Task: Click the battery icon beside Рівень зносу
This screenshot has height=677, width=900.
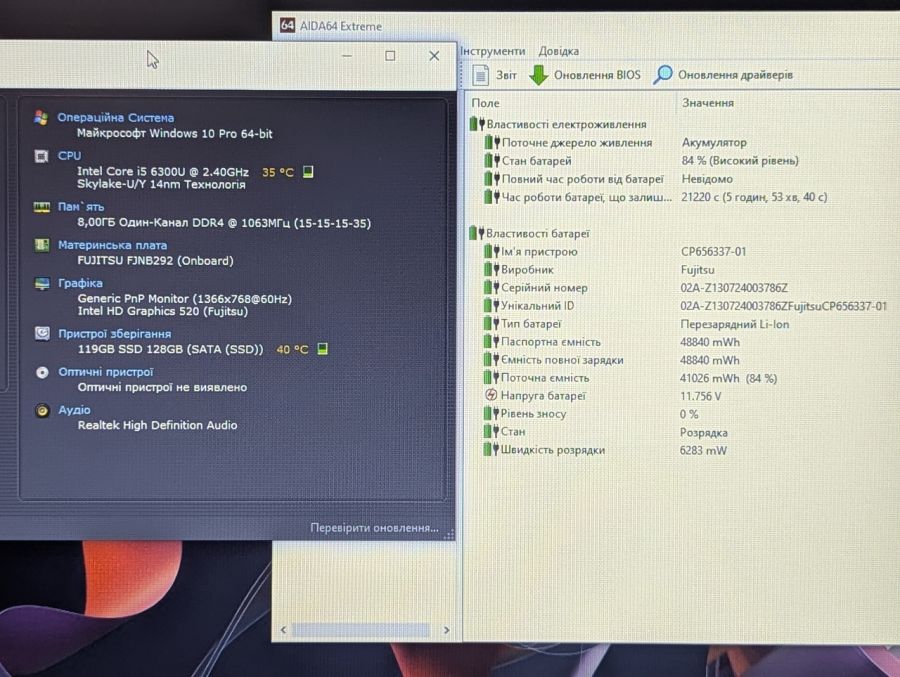Action: click(x=491, y=413)
